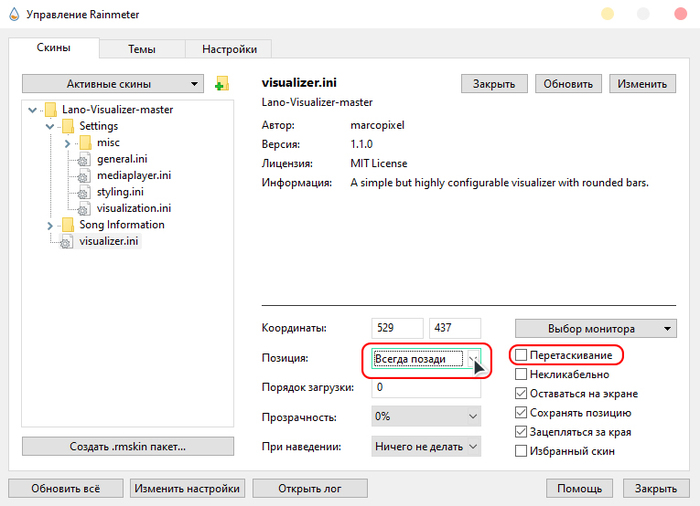Click the Создать .rmskin пакет button
This screenshot has height=506, width=700.
pyautogui.click(x=127, y=446)
